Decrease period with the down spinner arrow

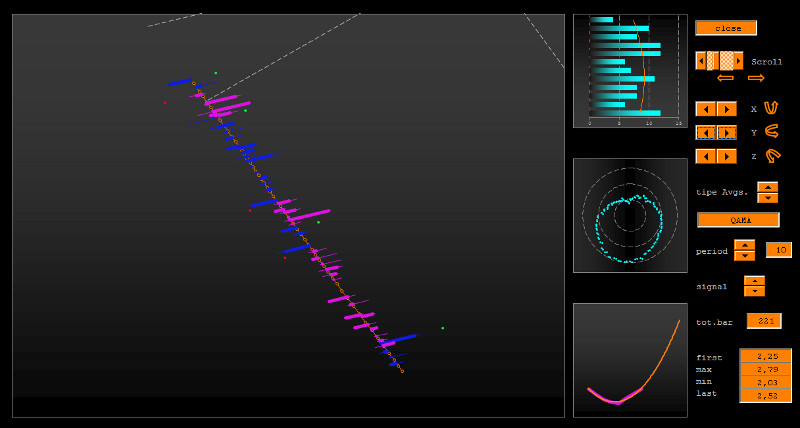click(744, 256)
